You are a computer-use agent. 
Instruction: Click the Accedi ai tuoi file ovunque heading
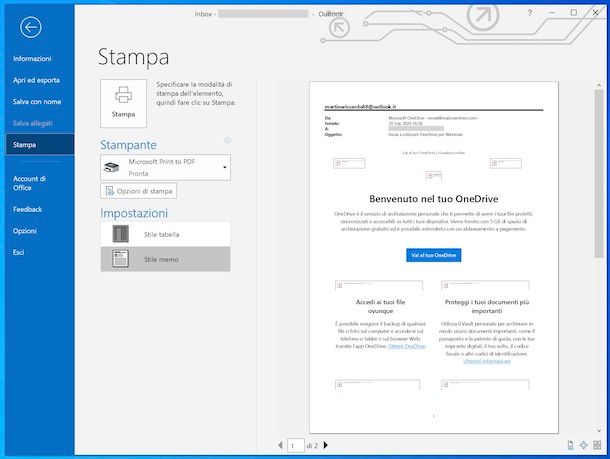click(x=380, y=306)
